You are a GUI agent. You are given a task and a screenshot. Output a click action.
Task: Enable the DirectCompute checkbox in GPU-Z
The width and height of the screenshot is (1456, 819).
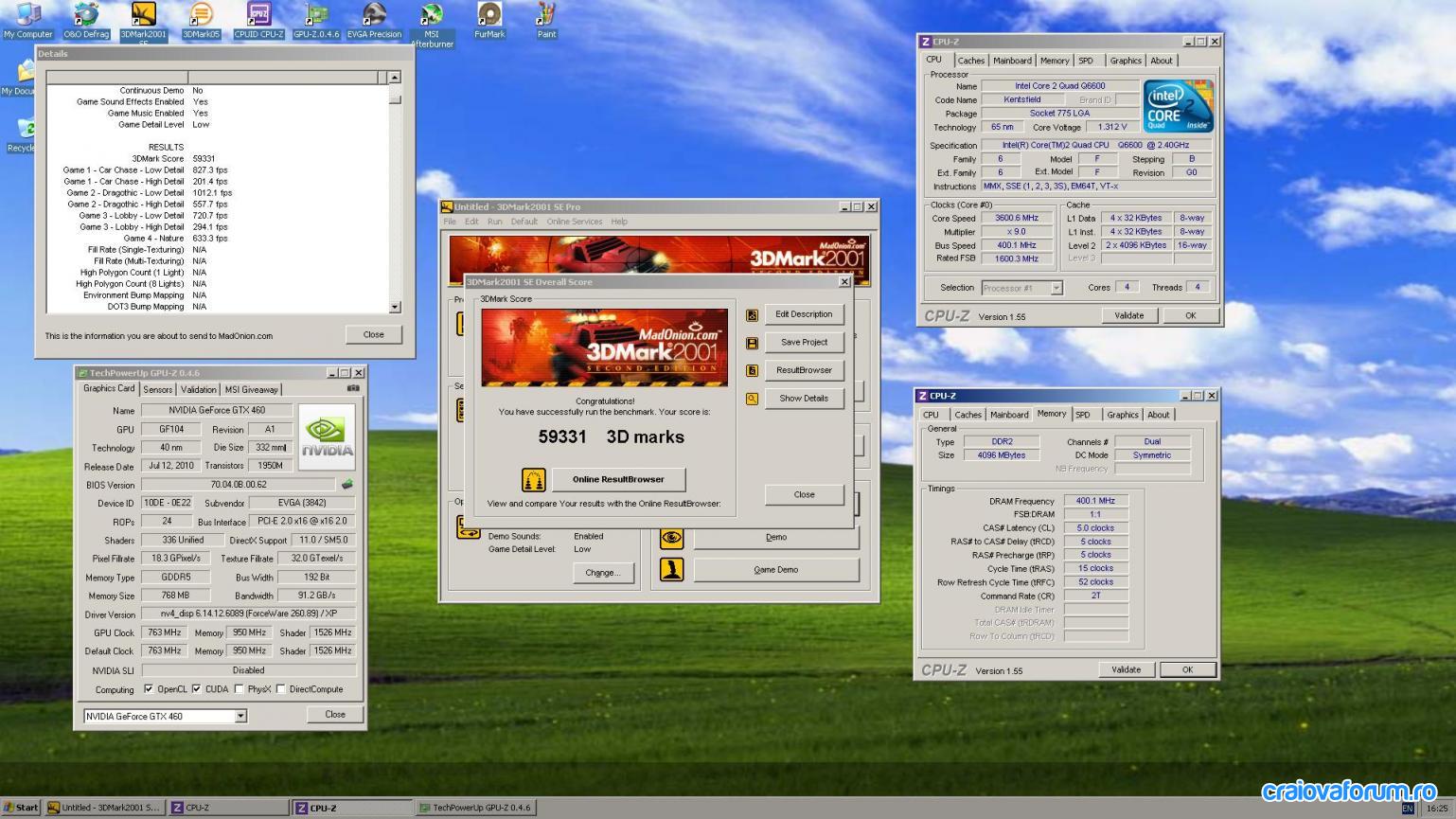[x=280, y=689]
